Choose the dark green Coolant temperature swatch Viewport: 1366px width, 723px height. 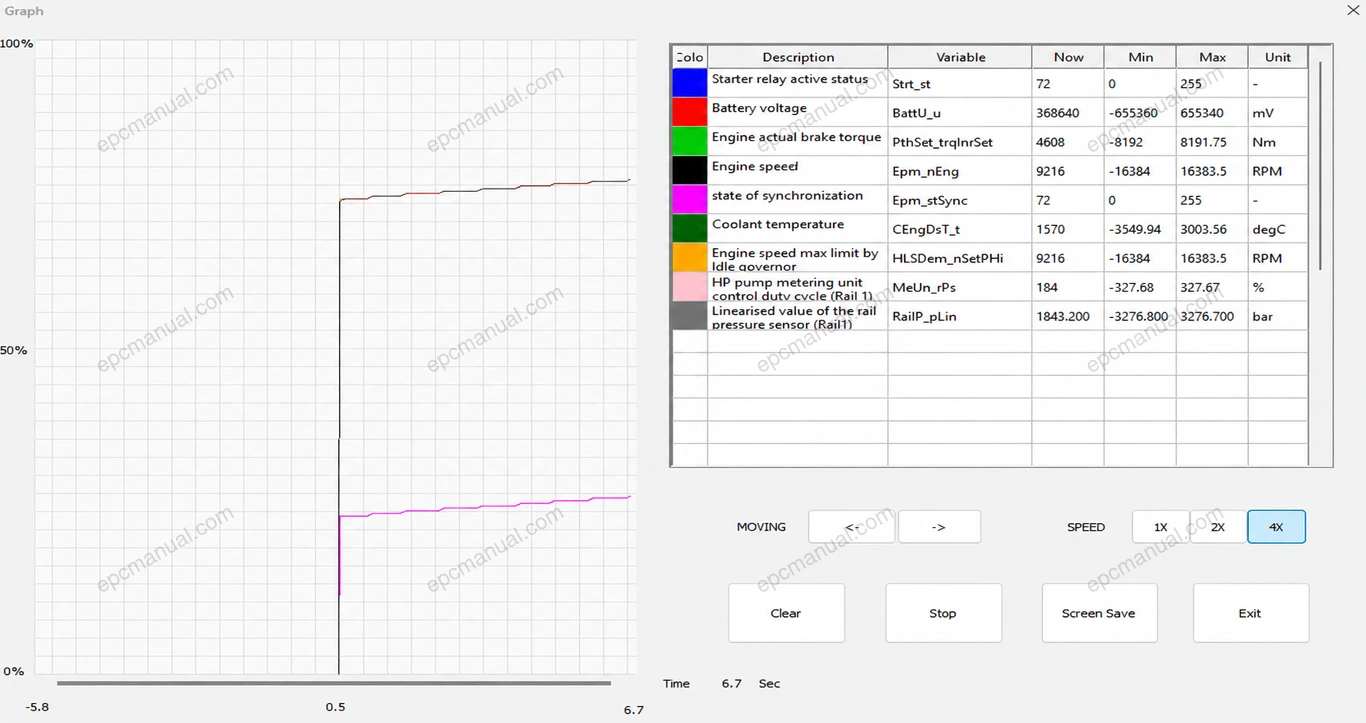click(690, 228)
